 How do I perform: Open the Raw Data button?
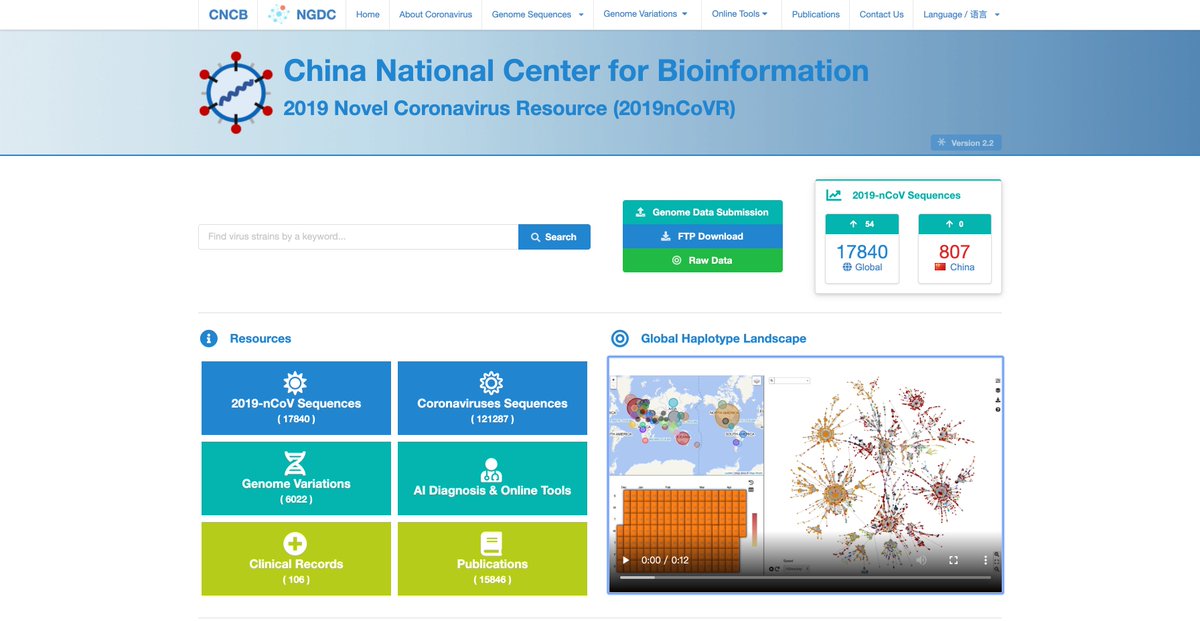click(x=702, y=260)
